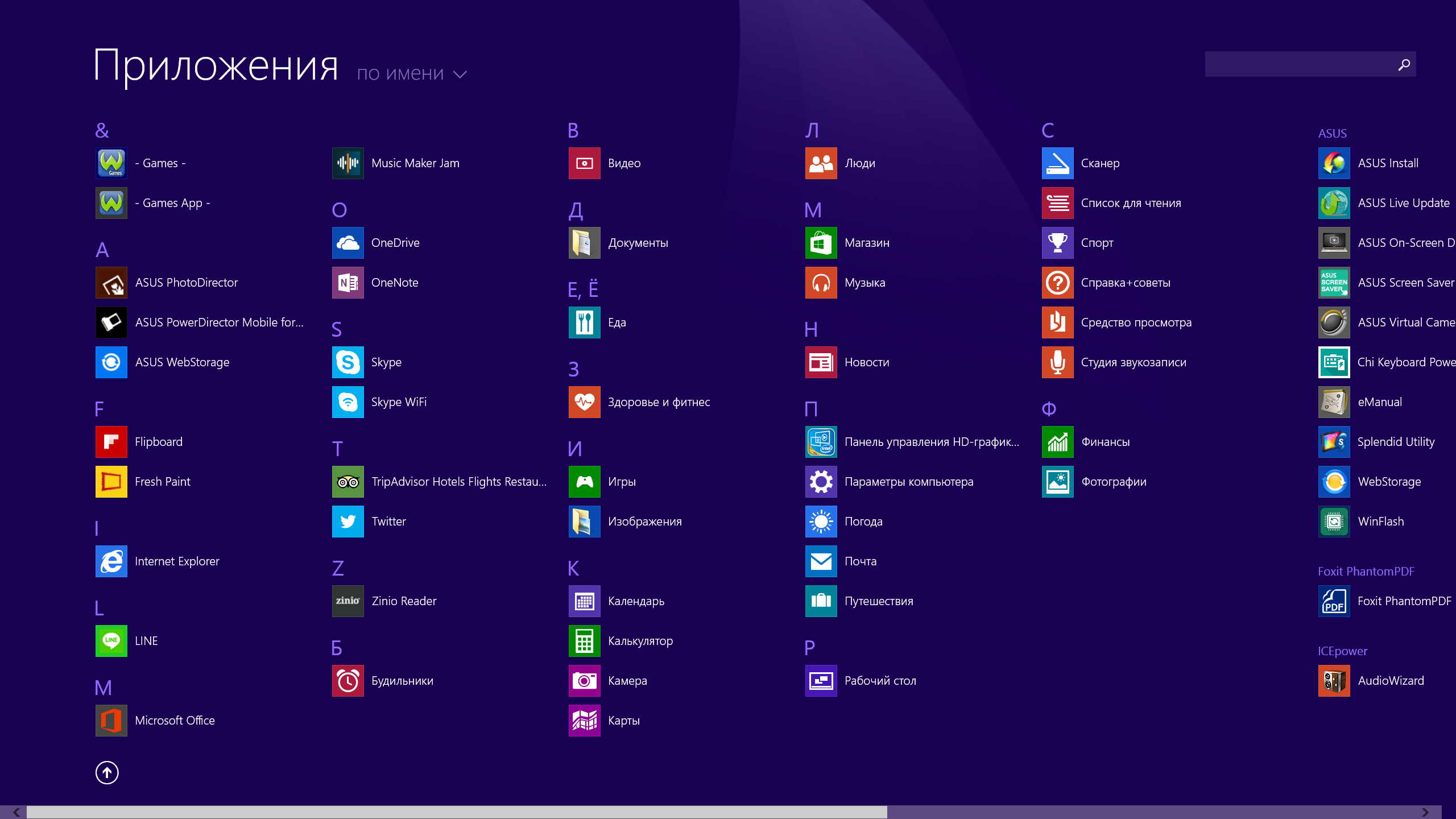1456x819 pixels.
Task: Open Internet Explorer icon
Action: [x=111, y=561]
